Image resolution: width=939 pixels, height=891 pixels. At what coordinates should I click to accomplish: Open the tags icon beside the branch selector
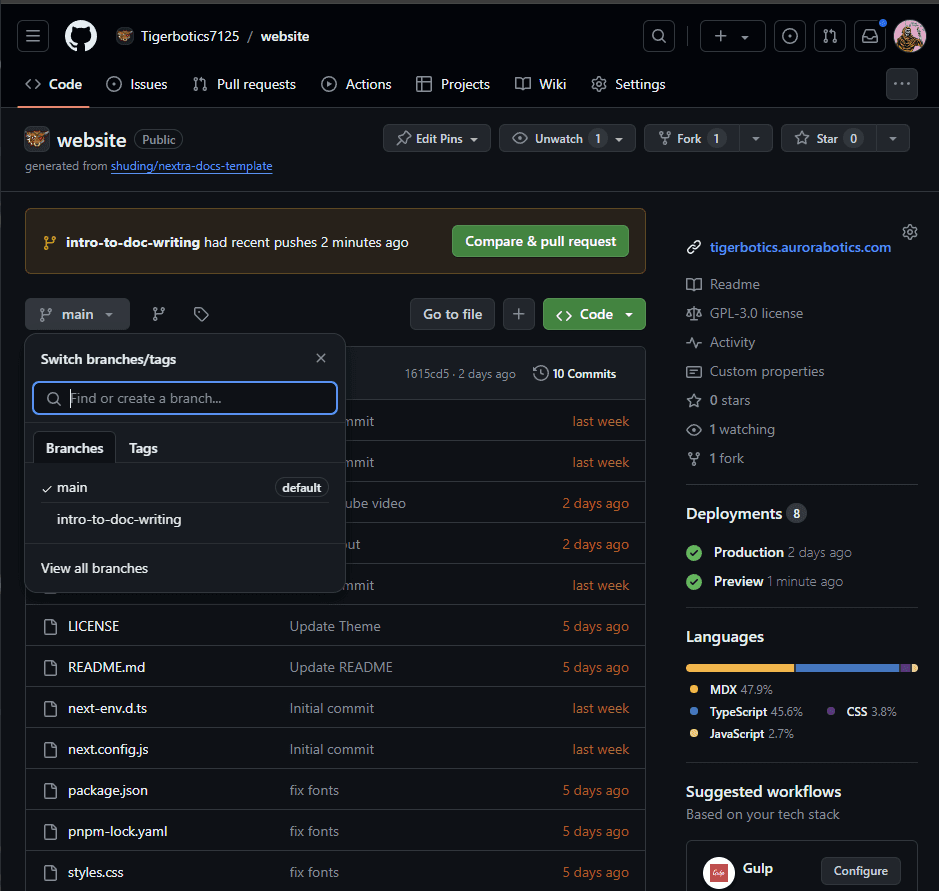point(201,314)
